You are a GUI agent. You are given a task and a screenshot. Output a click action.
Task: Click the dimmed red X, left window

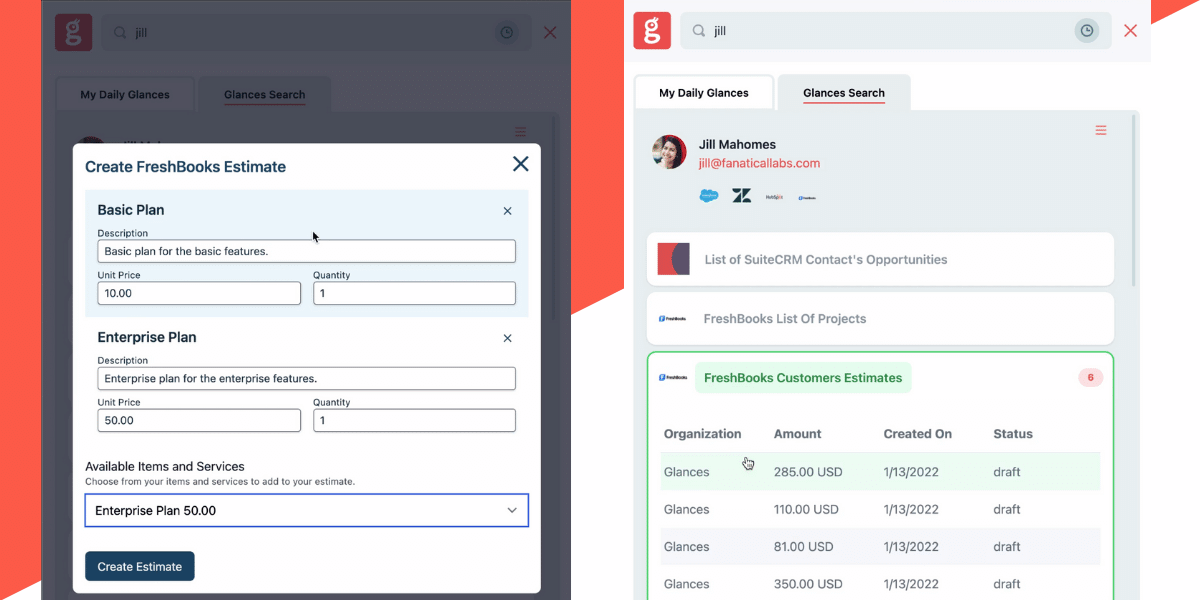pyautogui.click(x=550, y=32)
